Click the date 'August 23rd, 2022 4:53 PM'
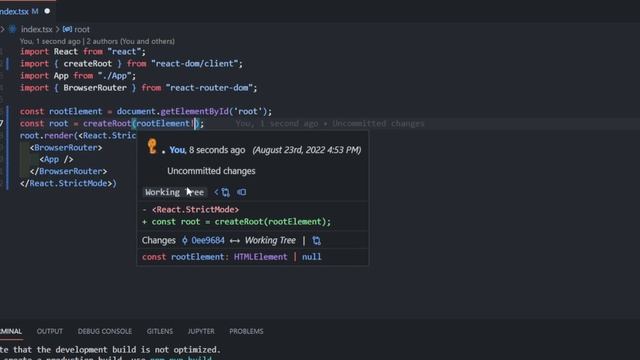The height and width of the screenshot is (360, 640). (x=307, y=150)
